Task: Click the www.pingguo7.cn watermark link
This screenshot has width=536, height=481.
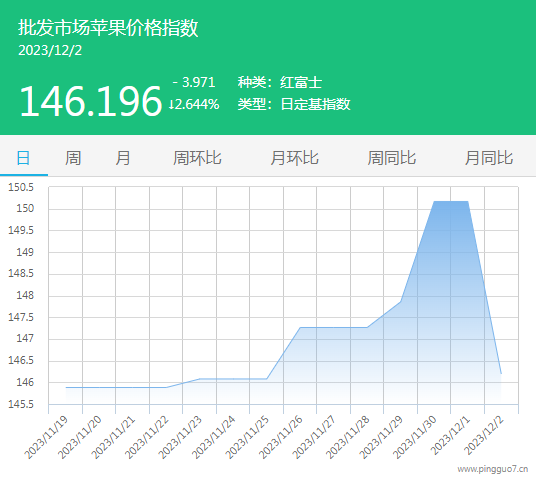Action: click(493, 469)
